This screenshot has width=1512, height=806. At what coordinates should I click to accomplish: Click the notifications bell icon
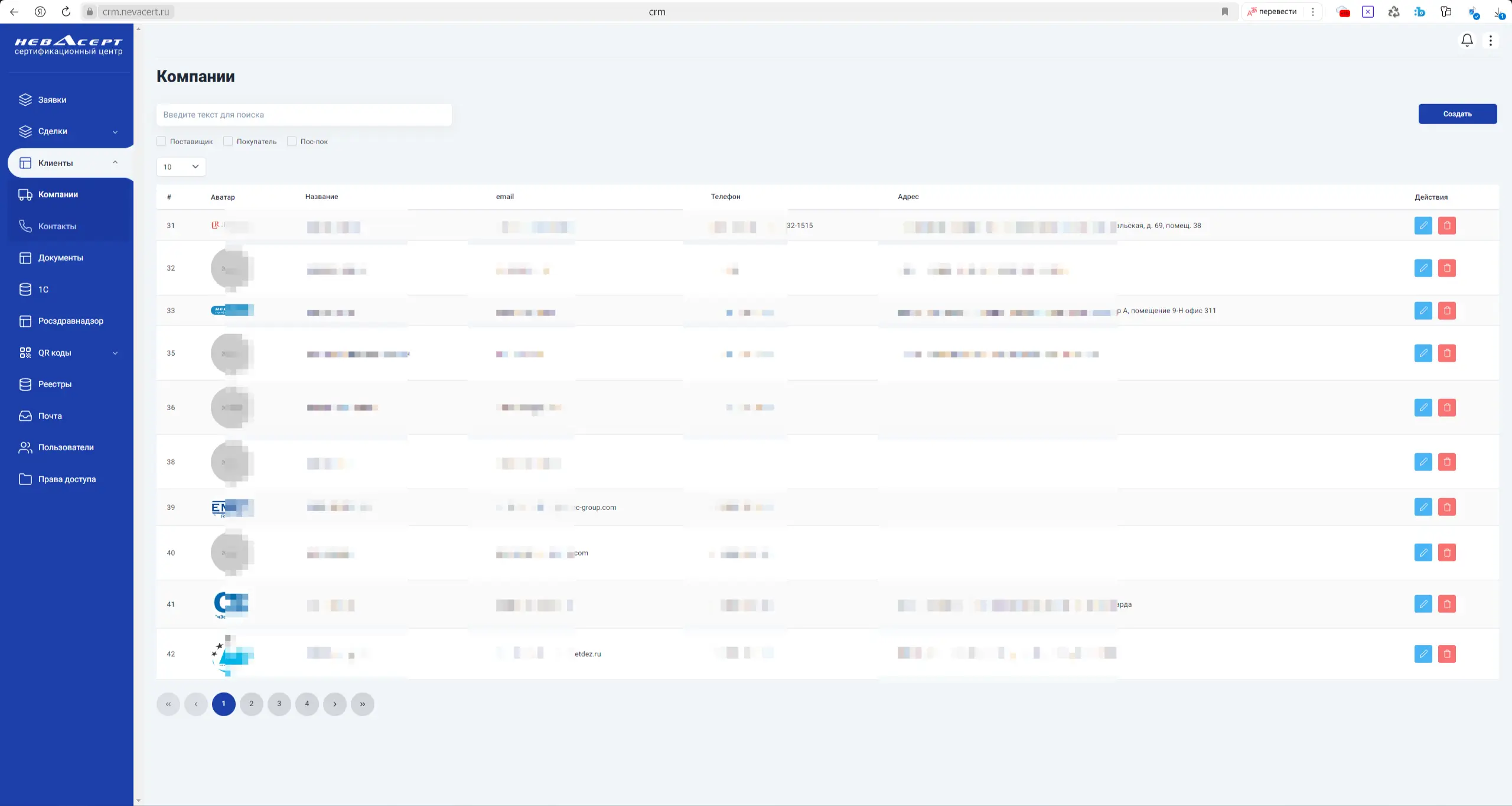(1467, 40)
